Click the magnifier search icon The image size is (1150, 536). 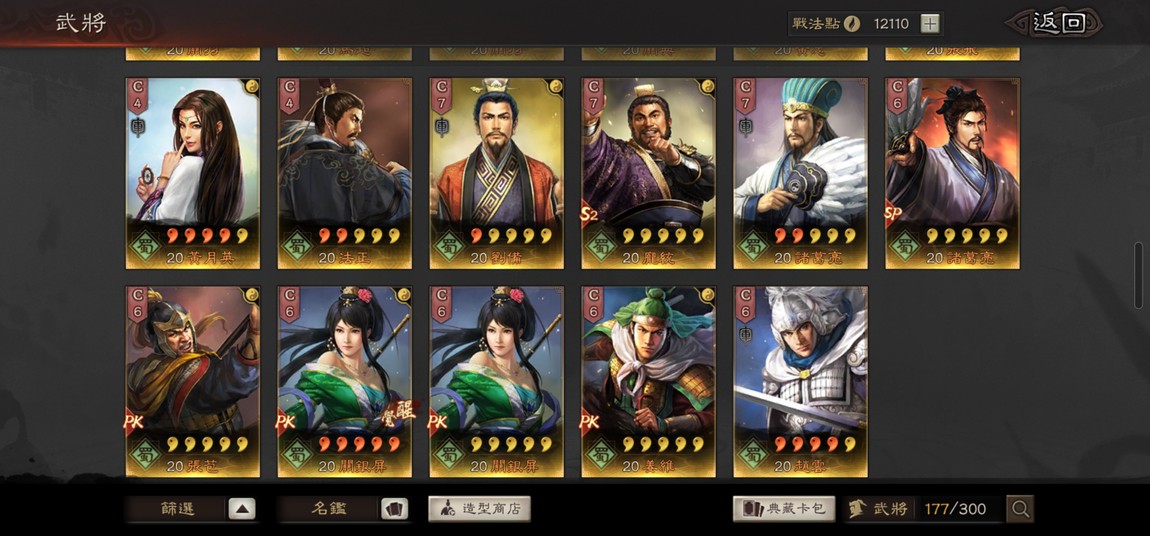[1019, 509]
